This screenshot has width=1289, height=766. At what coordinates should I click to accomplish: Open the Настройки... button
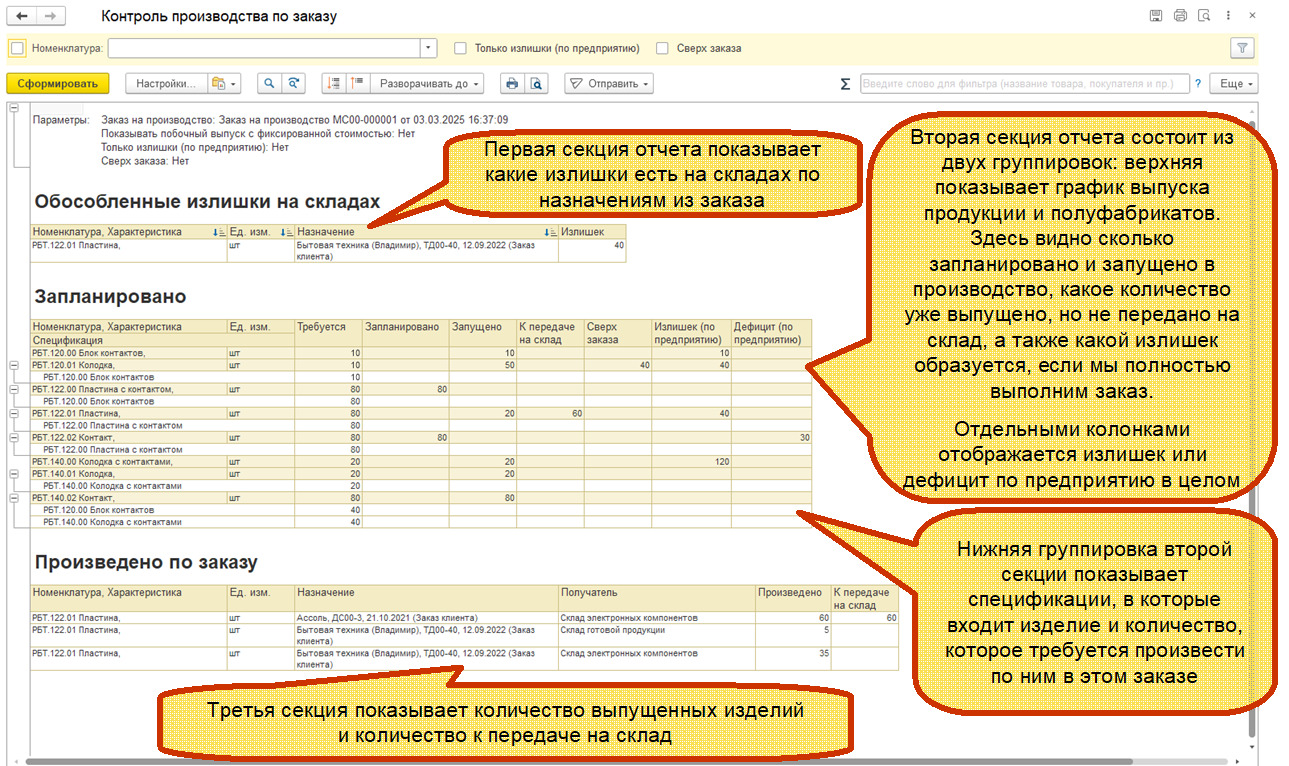click(166, 83)
